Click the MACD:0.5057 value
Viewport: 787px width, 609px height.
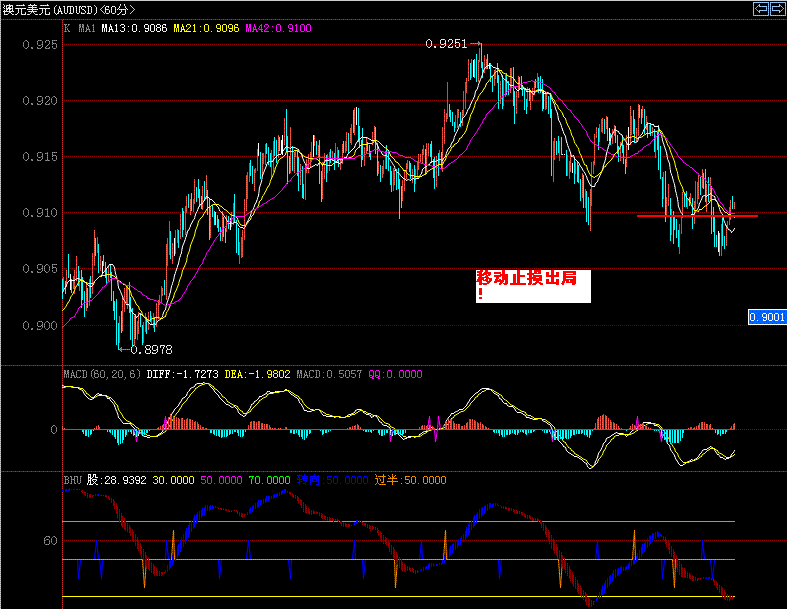click(329, 374)
